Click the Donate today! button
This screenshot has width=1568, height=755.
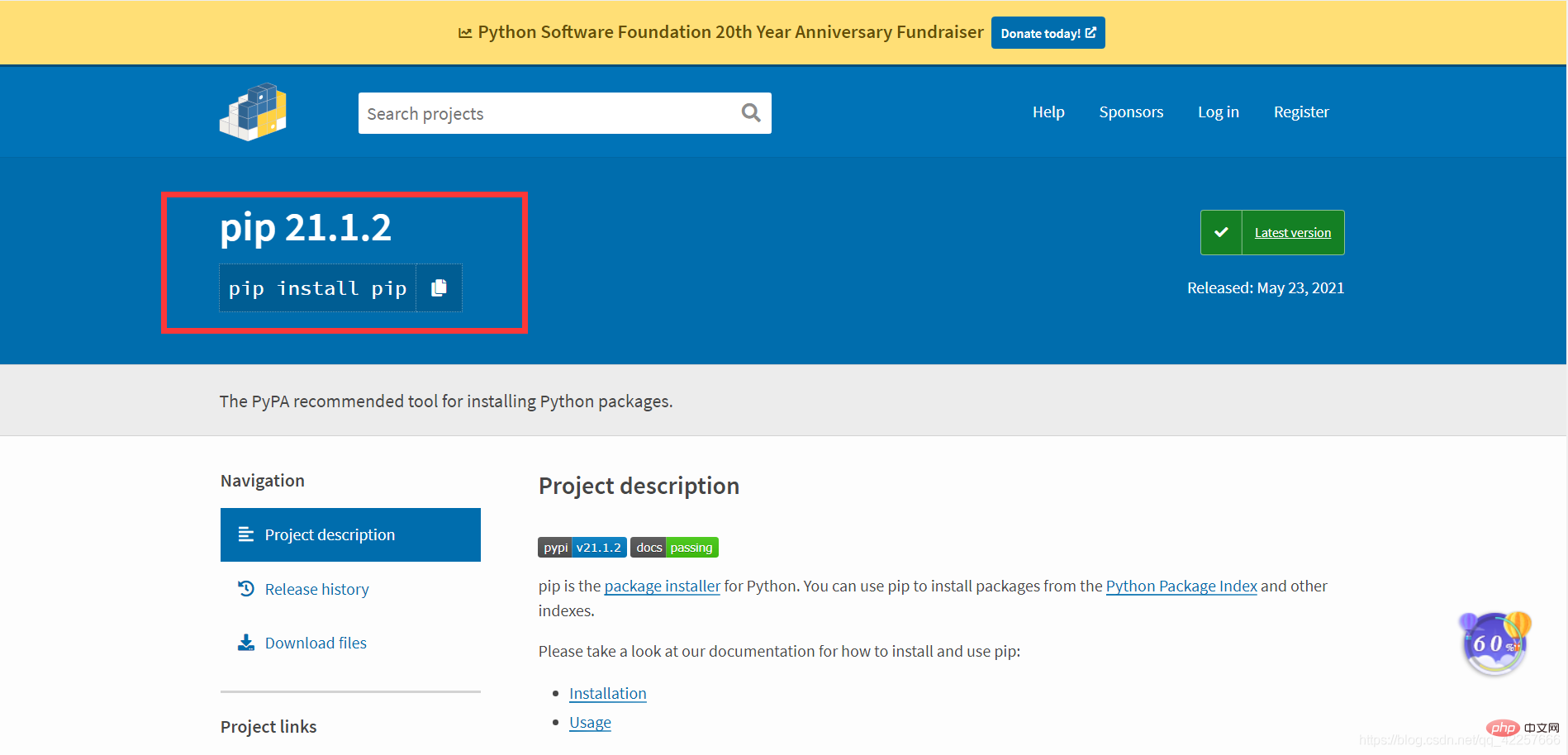point(1048,33)
